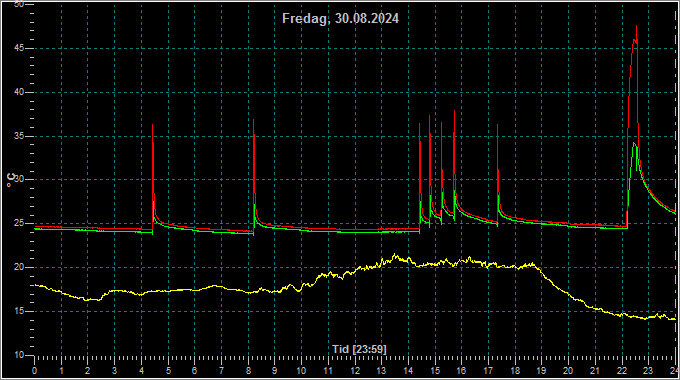Click the chart title Fredag, 30.08.2024
680x380 pixels.
[340, 19]
